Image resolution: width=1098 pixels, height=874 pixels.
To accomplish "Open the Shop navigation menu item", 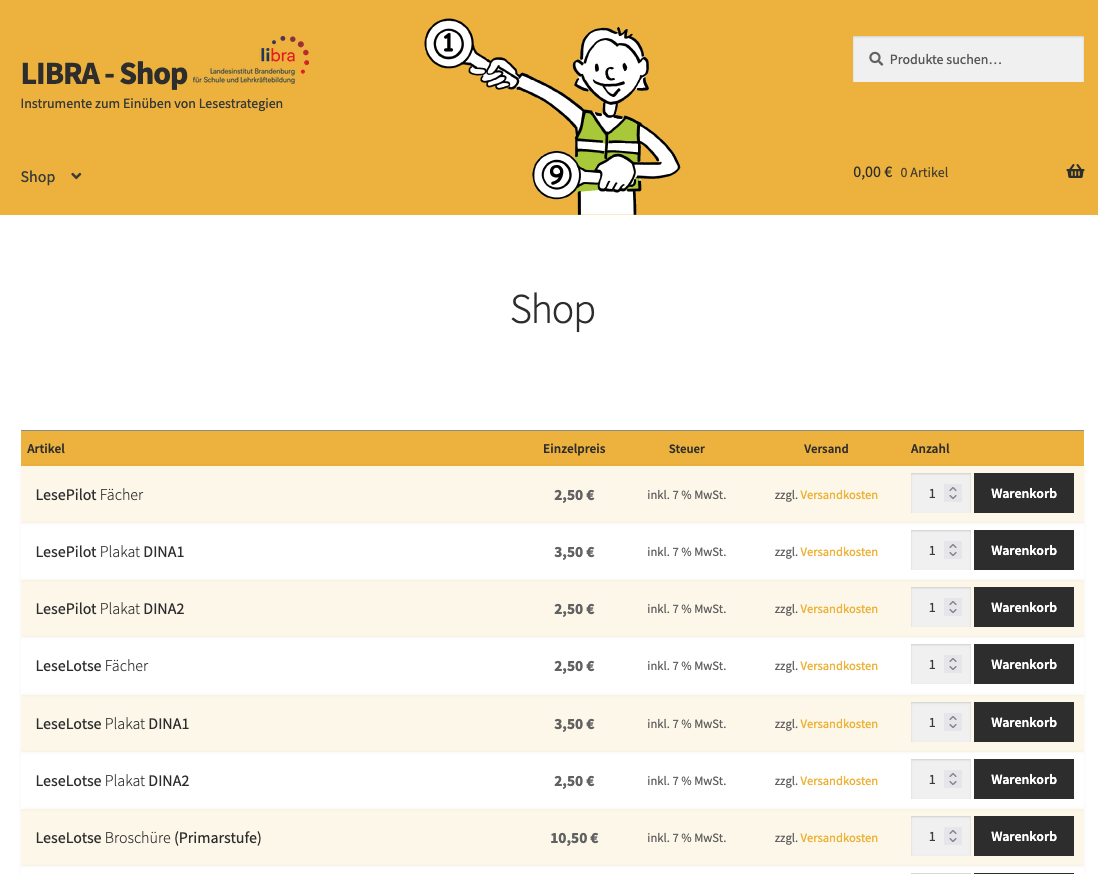I will coord(38,176).
